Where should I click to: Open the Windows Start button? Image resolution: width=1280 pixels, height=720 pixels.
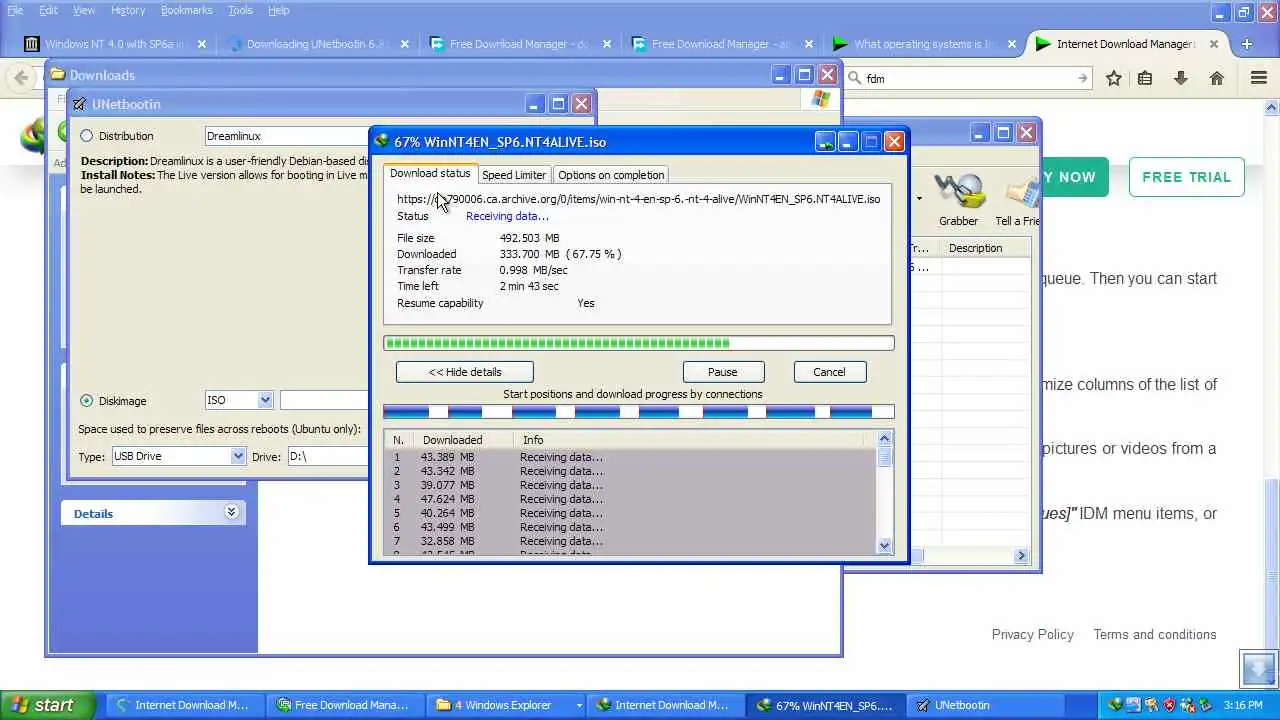click(48, 705)
